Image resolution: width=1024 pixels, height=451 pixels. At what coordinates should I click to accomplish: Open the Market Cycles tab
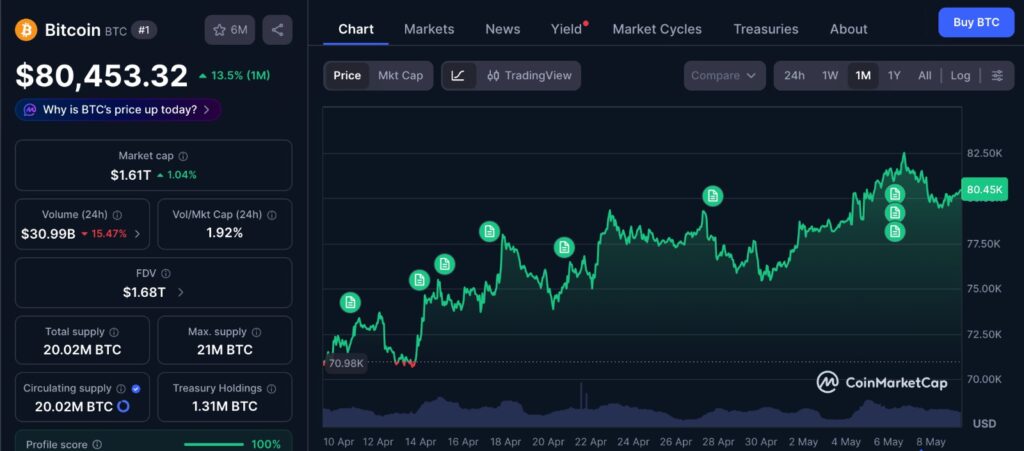(657, 29)
